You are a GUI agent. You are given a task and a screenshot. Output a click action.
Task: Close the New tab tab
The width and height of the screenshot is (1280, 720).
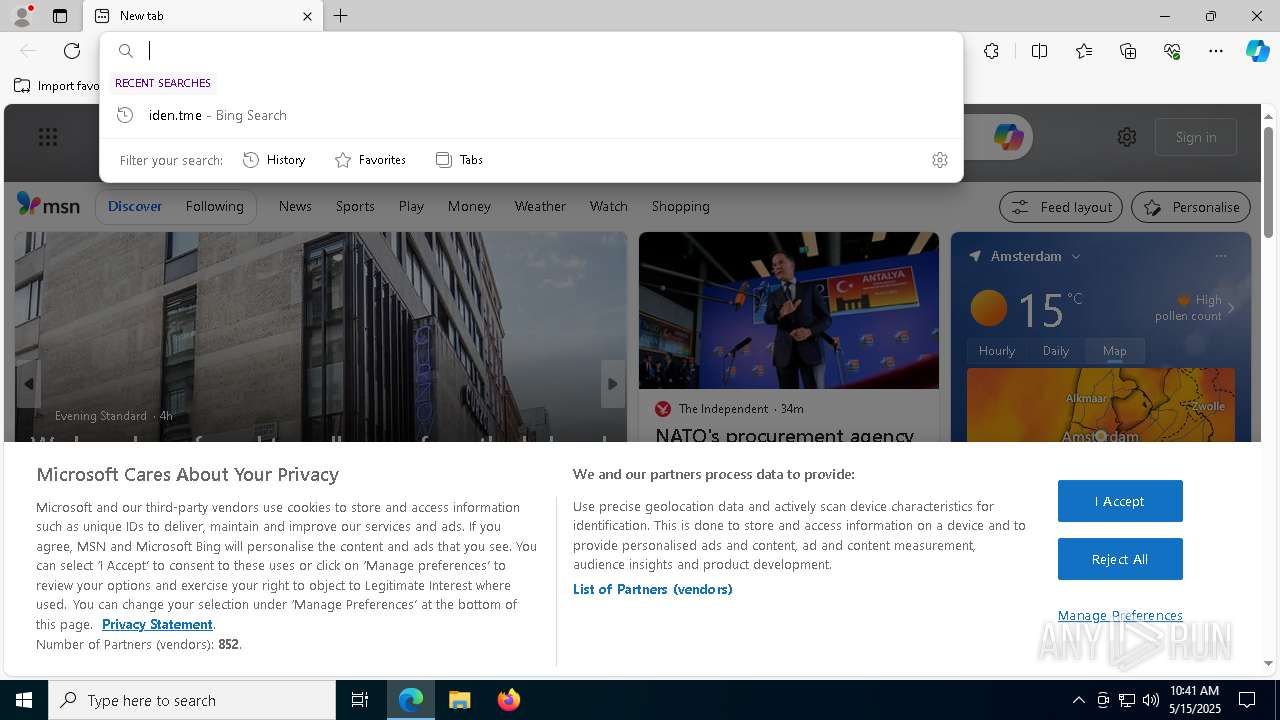[x=307, y=16]
